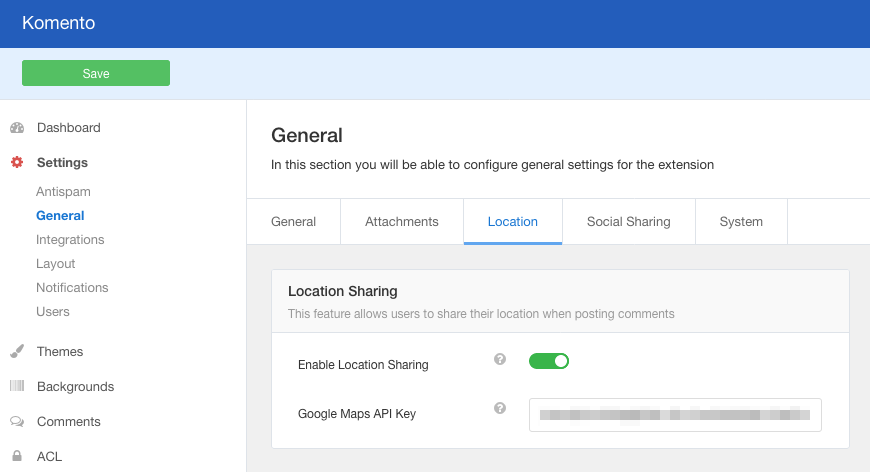Go to Antispam settings

click(63, 191)
